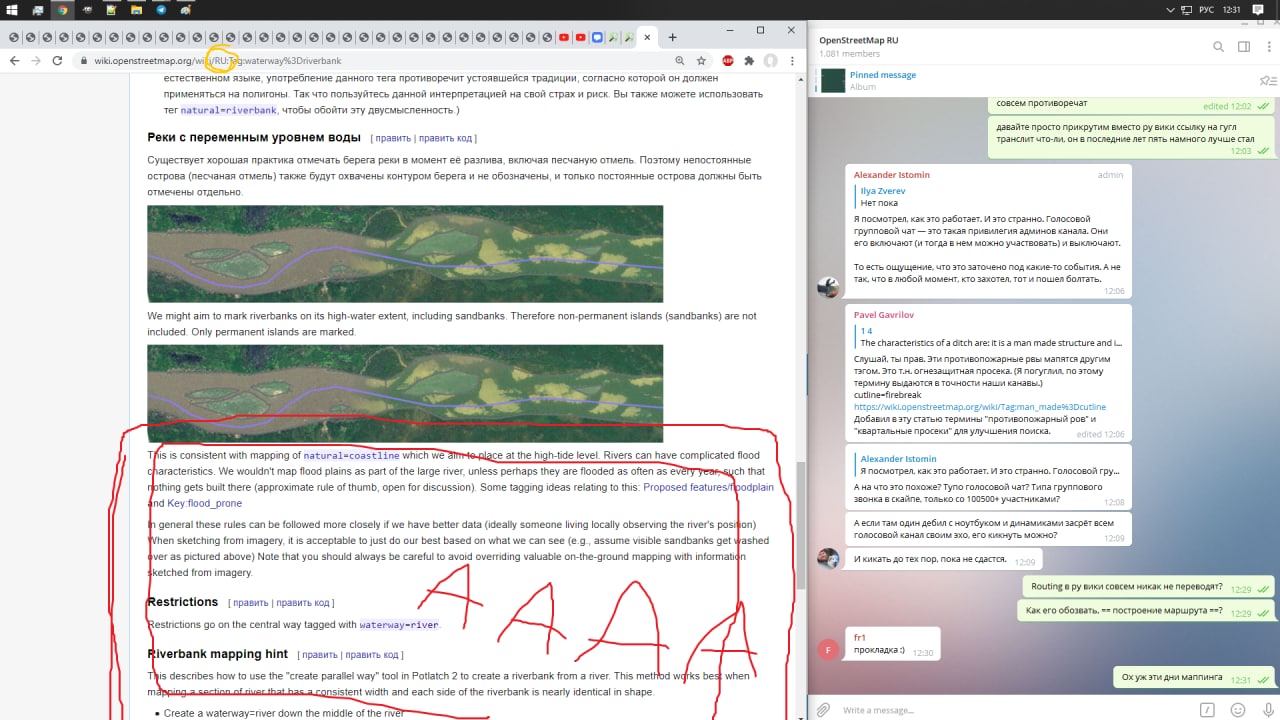The image size is (1280, 720).
Task: Bookmark this page with the star icon
Action: 702,61
